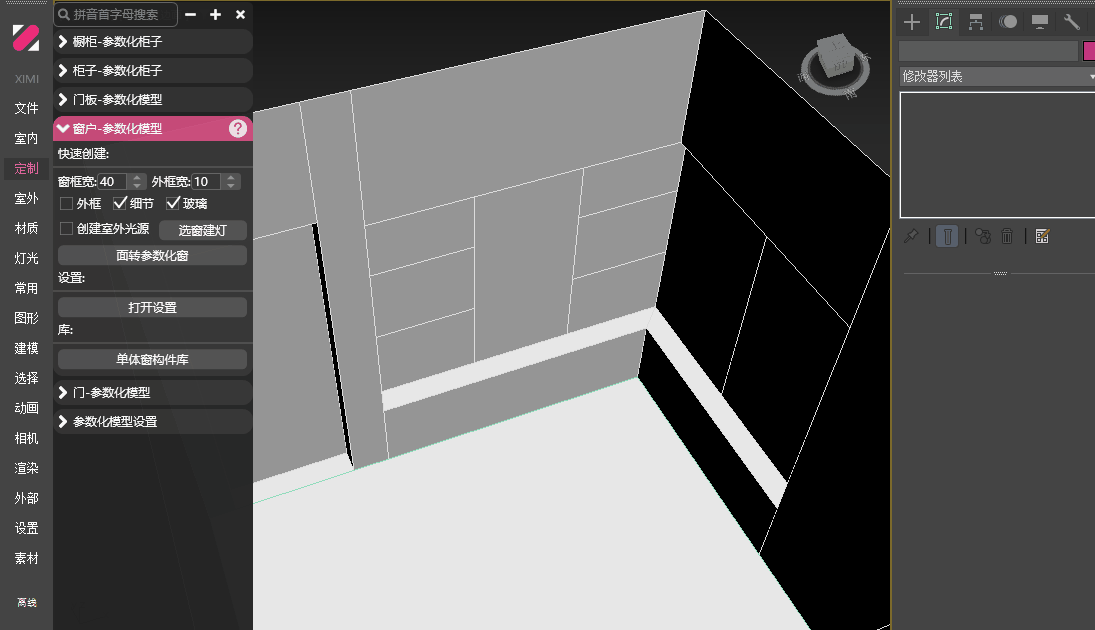Open the 室外 sidebar menu
Viewport: 1095px width, 630px height.
[x=27, y=198]
